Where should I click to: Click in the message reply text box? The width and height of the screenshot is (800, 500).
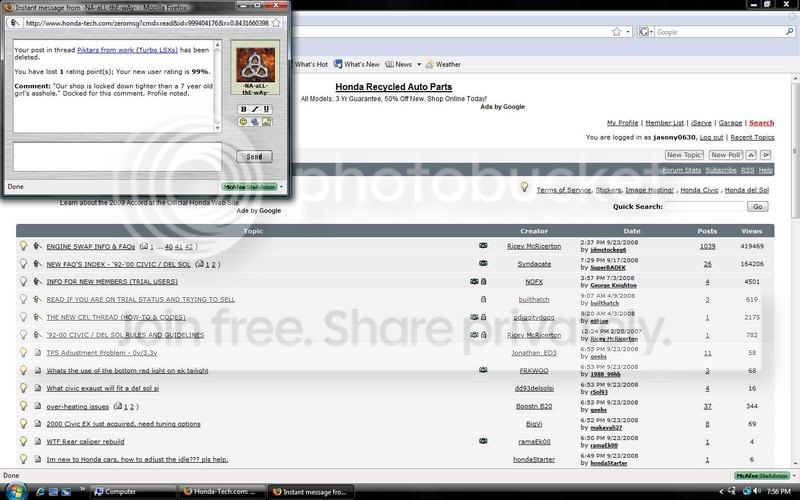pyautogui.click(x=117, y=157)
